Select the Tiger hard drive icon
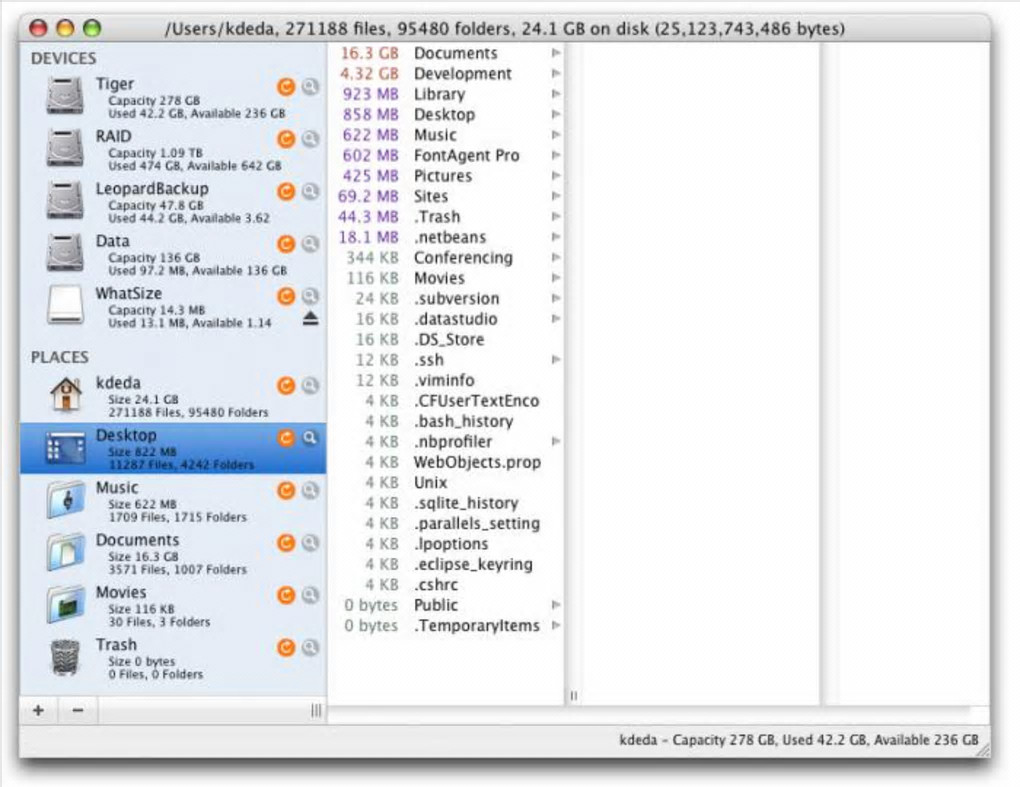Screen dimensions: 1020x787 pyautogui.click(x=65, y=96)
